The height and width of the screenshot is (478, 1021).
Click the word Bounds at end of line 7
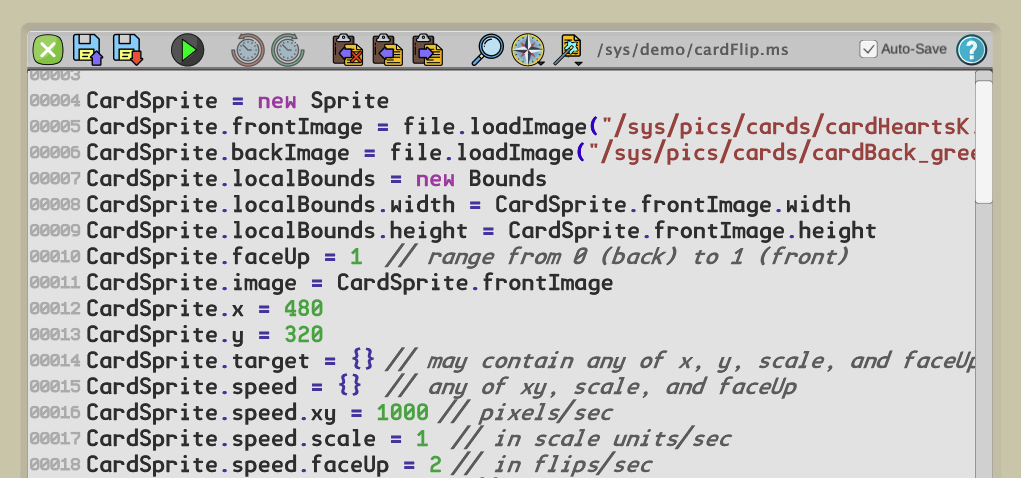(x=507, y=178)
